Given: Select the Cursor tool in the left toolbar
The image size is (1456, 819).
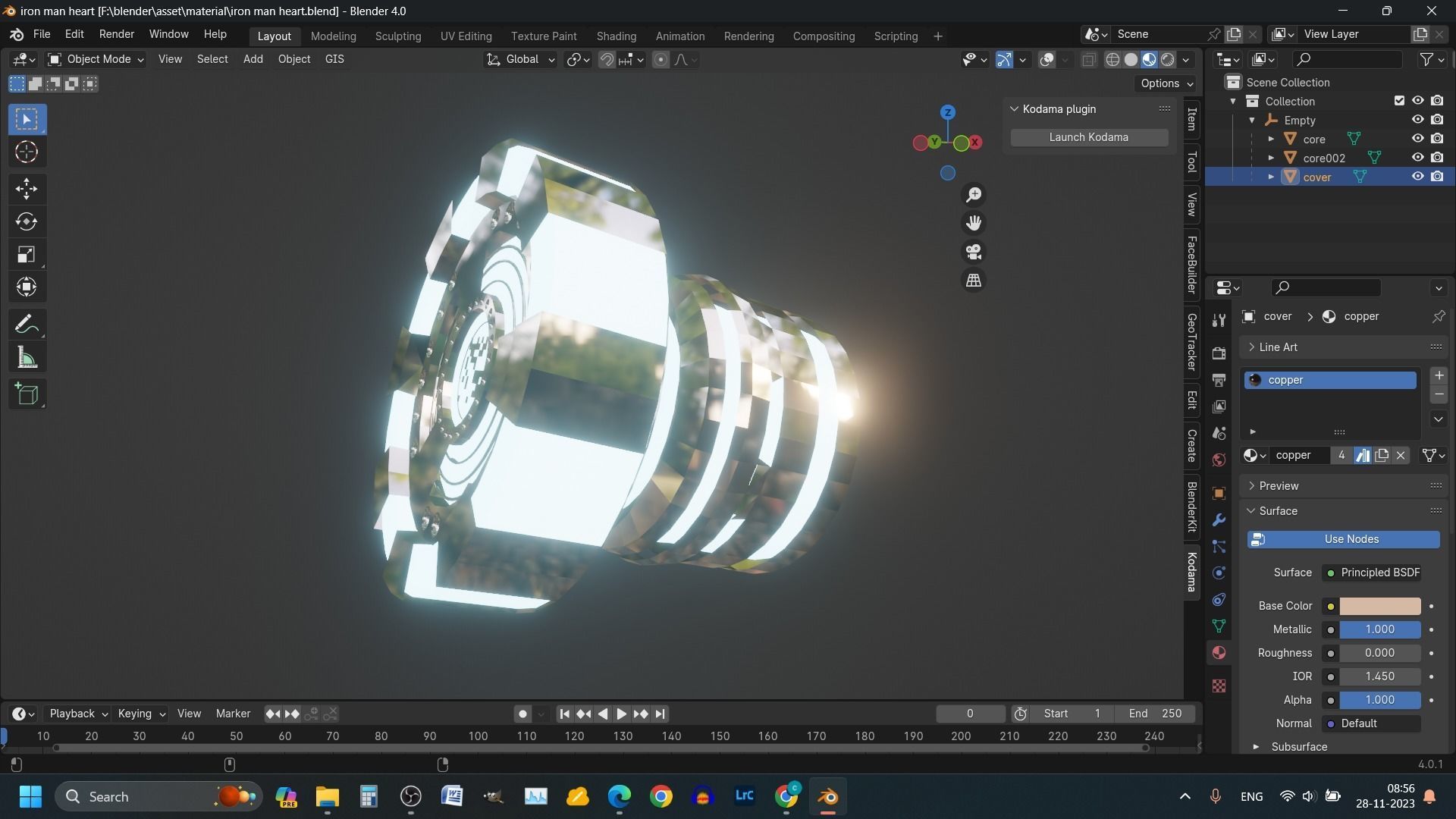Looking at the screenshot, I should tap(27, 152).
